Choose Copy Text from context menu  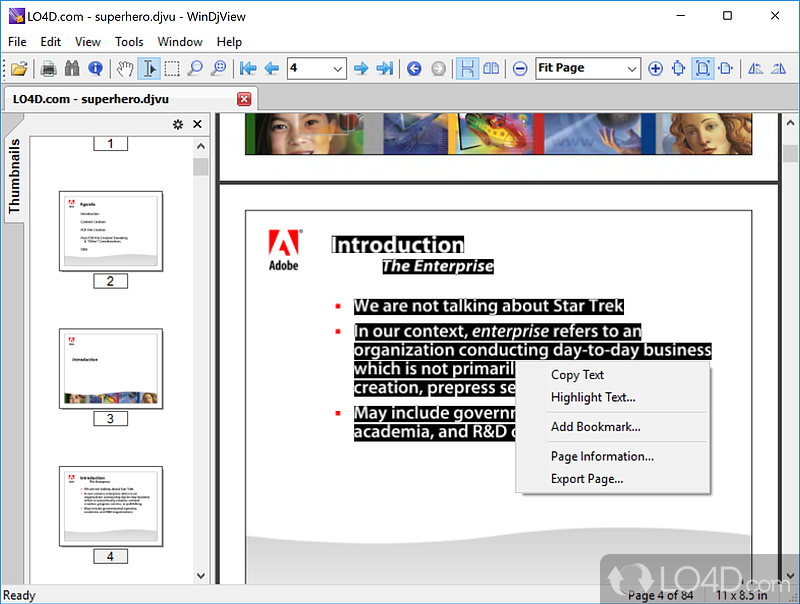(577, 375)
